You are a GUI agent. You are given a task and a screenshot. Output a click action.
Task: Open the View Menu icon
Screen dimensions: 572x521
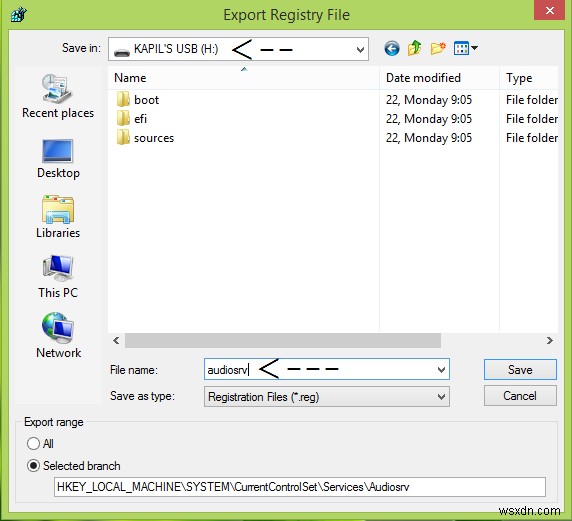click(461, 48)
